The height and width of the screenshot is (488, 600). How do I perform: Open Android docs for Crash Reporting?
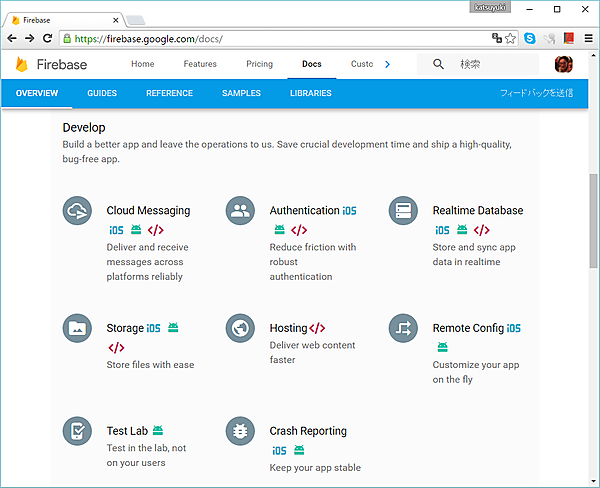click(x=299, y=450)
